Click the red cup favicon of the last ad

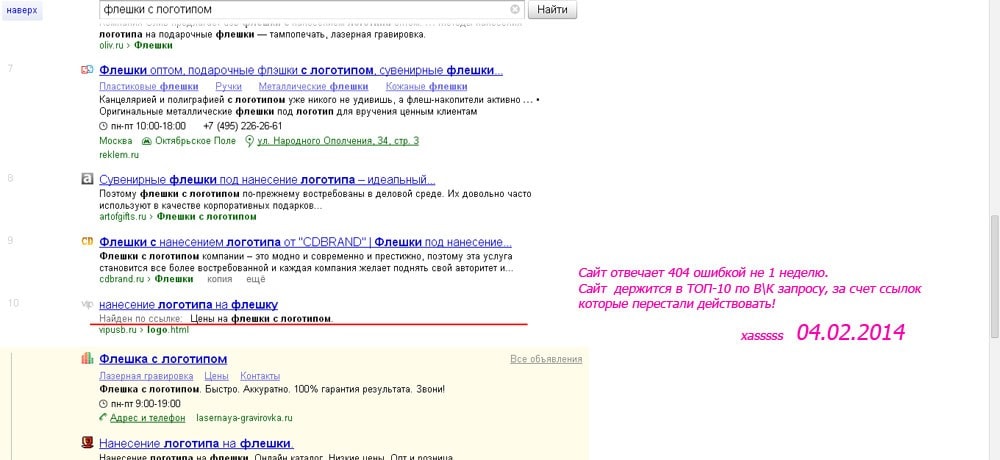point(87,442)
